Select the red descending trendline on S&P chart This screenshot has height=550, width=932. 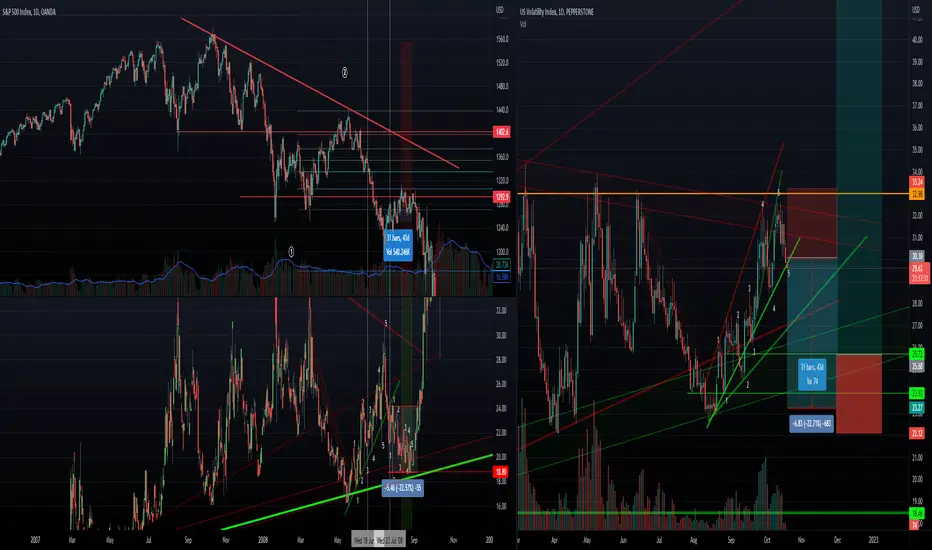coord(320,93)
